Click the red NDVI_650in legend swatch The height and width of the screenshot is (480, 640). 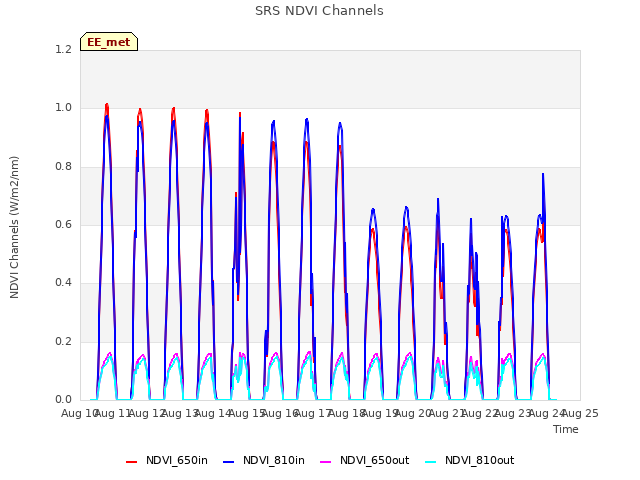click(131, 462)
